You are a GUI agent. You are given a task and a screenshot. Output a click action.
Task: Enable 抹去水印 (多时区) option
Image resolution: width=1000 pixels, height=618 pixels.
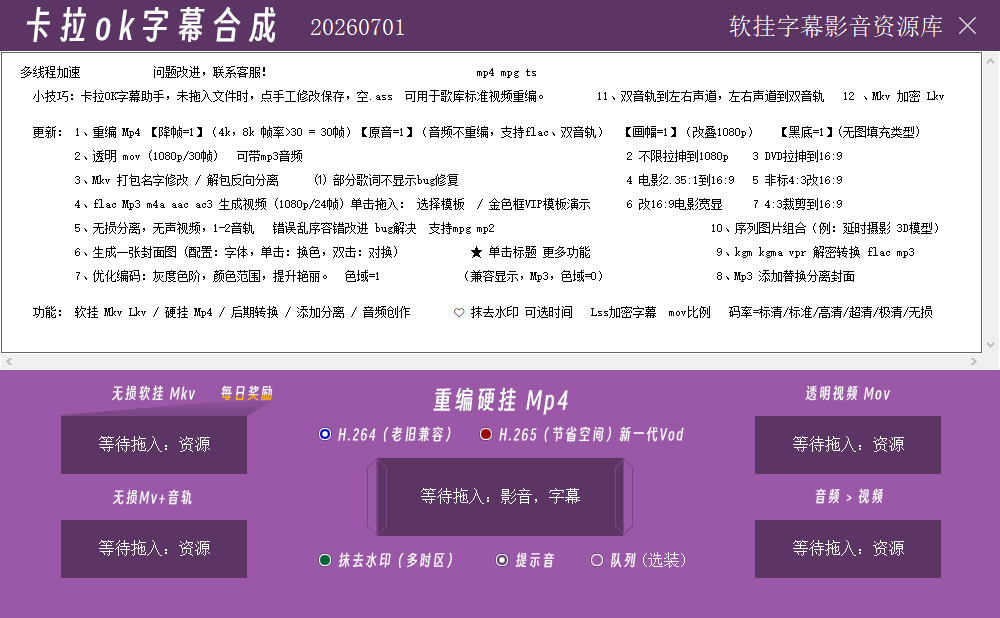pyautogui.click(x=386, y=560)
